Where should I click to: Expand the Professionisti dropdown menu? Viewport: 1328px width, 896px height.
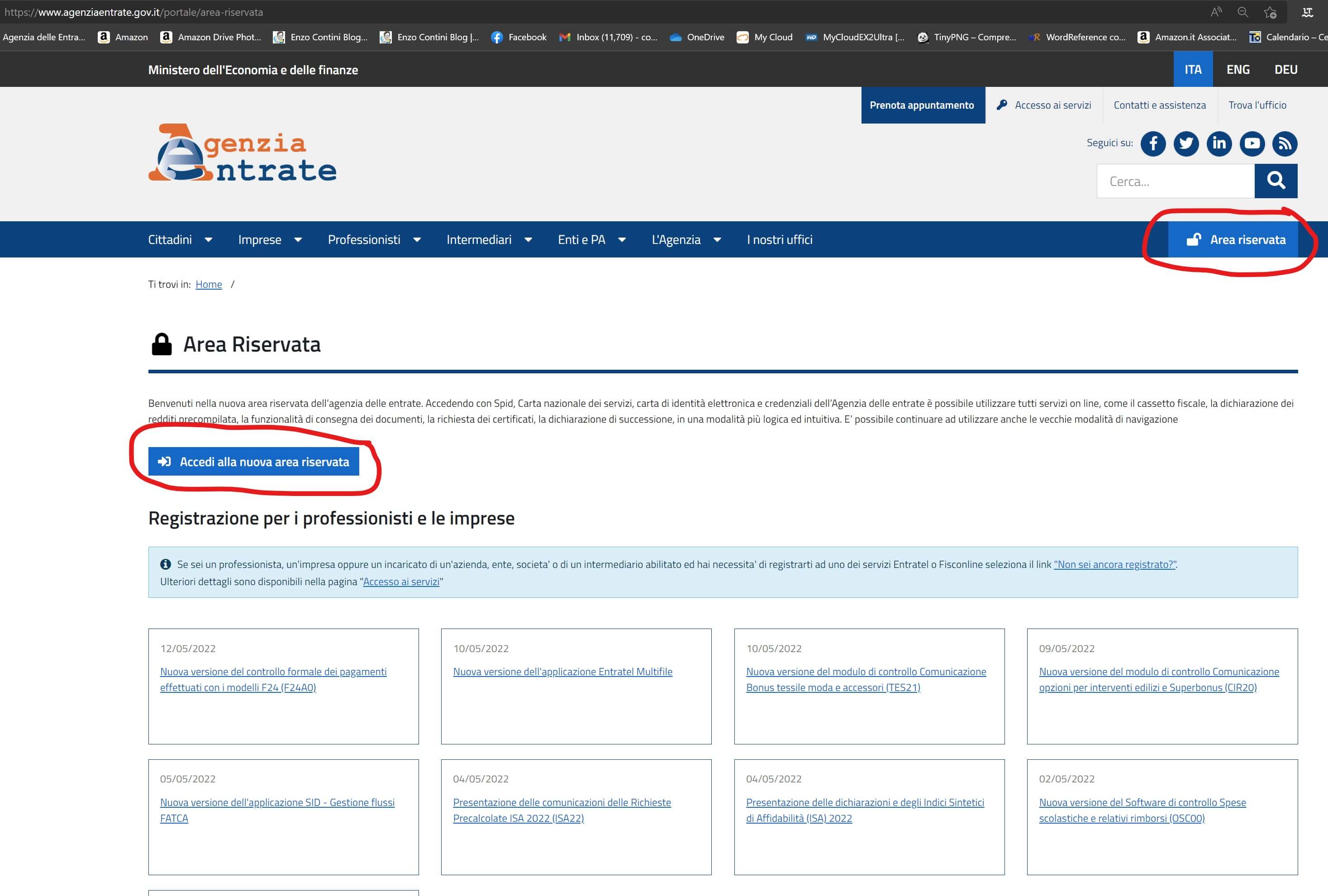click(374, 239)
